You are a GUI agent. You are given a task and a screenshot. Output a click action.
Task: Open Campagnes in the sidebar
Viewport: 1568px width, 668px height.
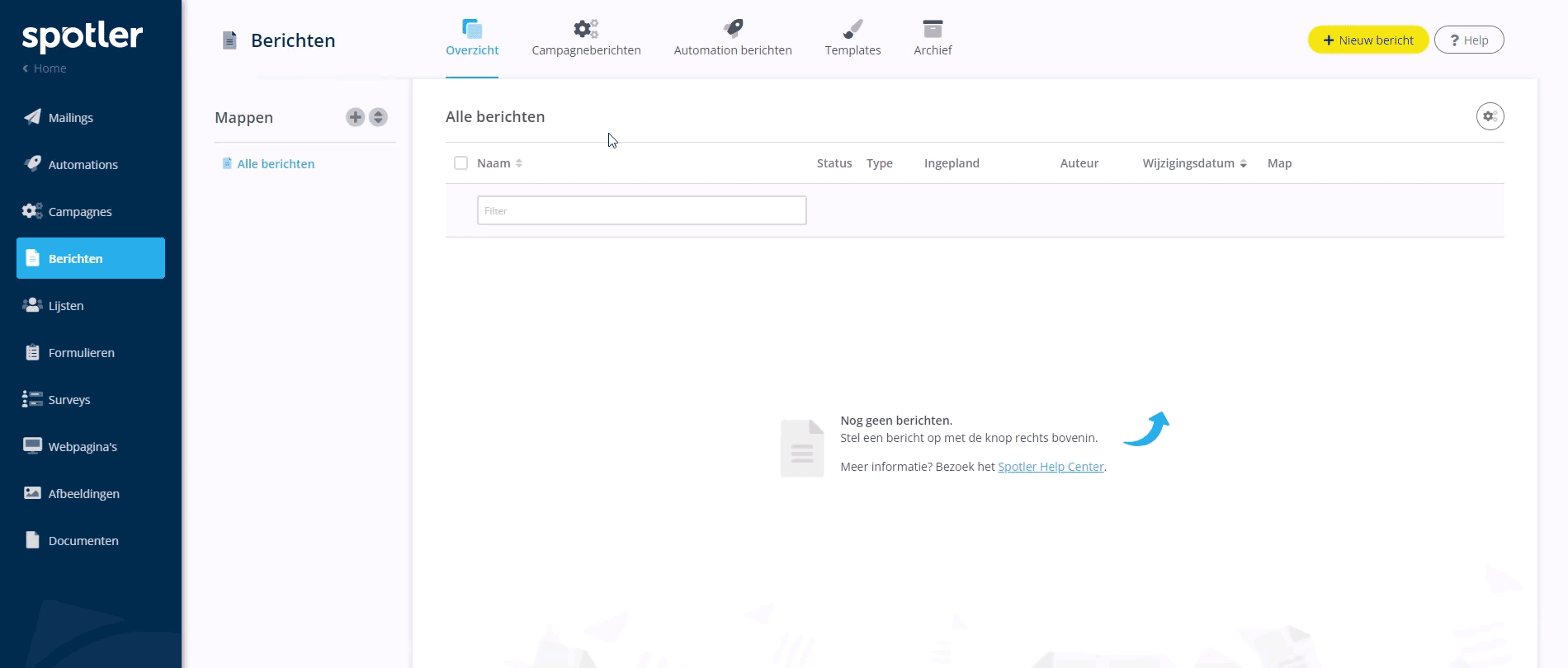91,211
